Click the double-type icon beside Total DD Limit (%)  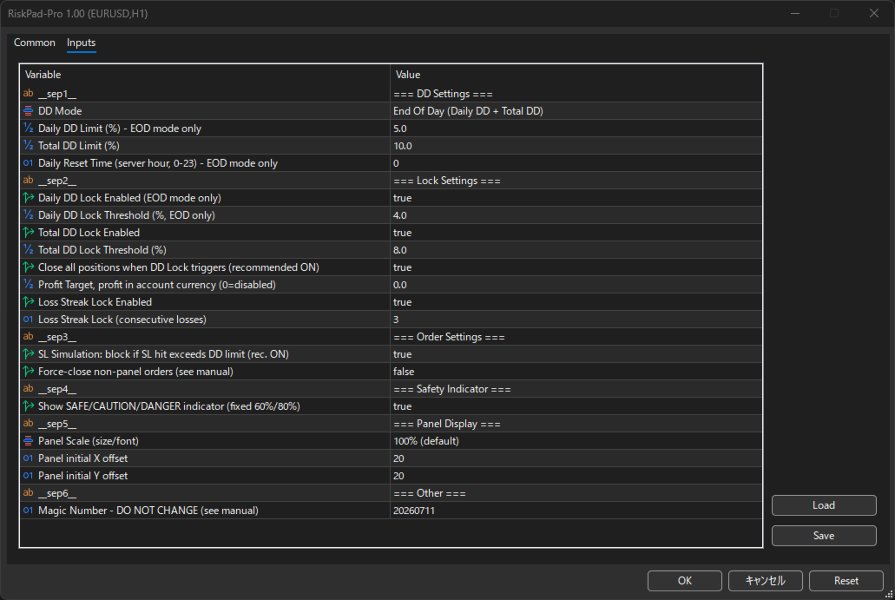(x=28, y=146)
